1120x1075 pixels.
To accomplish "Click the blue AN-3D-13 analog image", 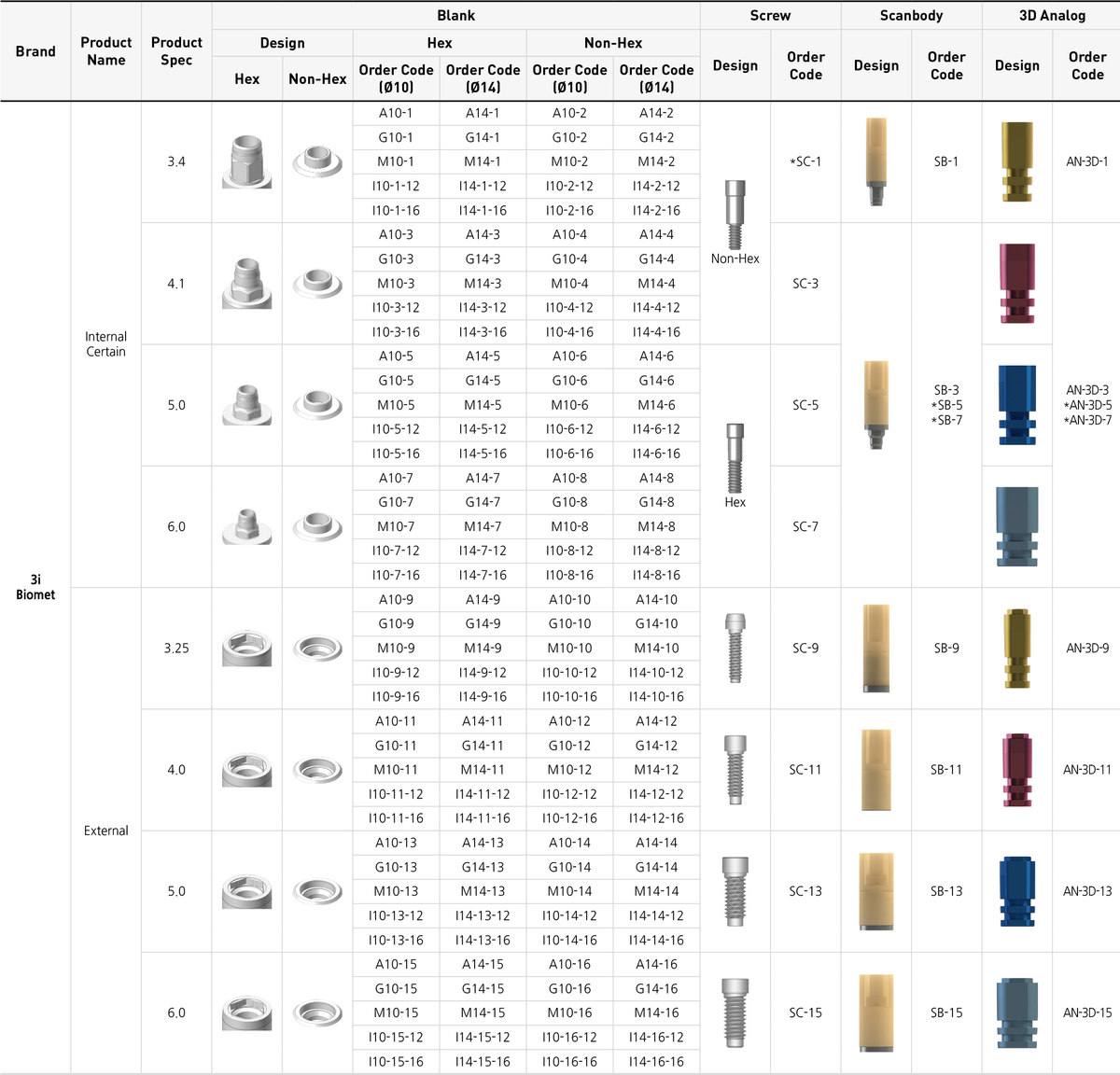I will point(1017,891).
